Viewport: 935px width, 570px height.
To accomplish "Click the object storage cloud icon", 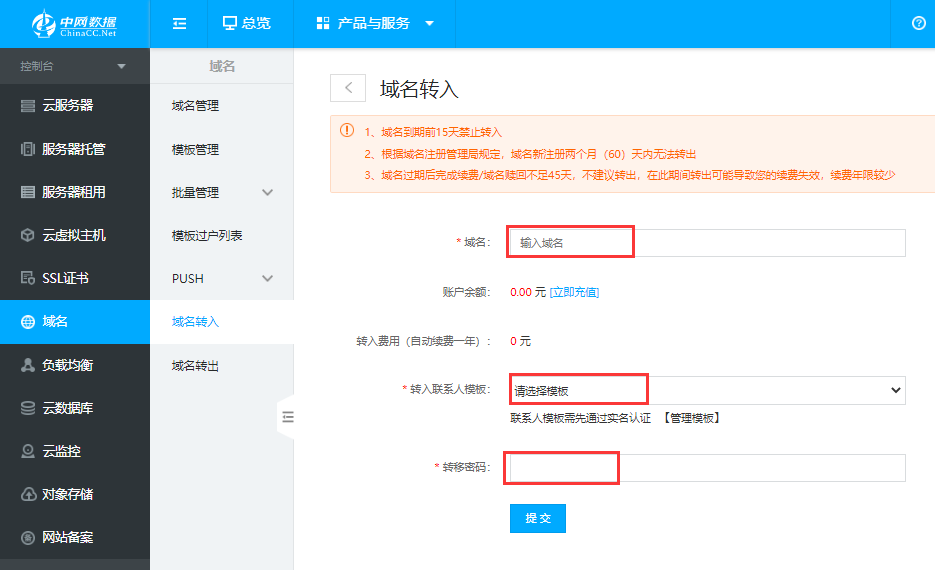I will click(28, 494).
